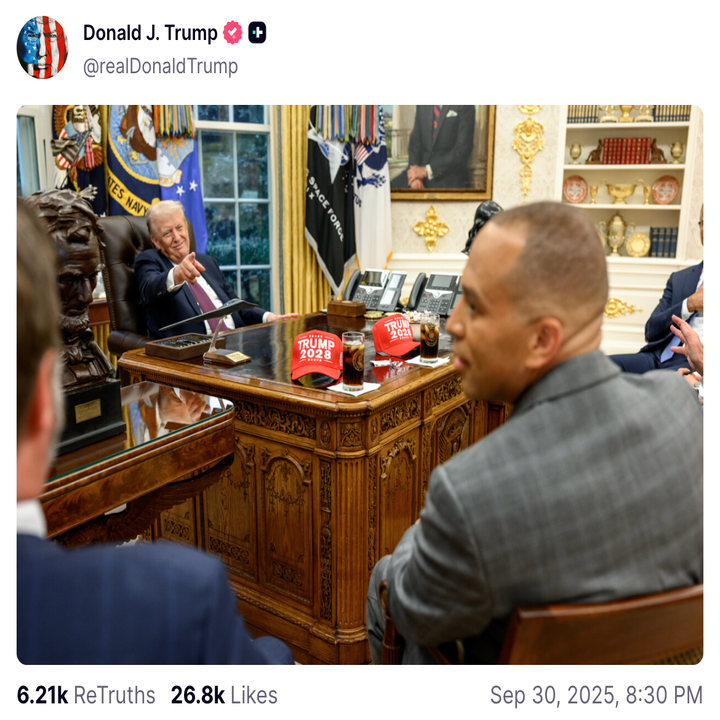The image size is (720, 720).
Task: Click the cola glass beside left hat
Action: coord(353,361)
